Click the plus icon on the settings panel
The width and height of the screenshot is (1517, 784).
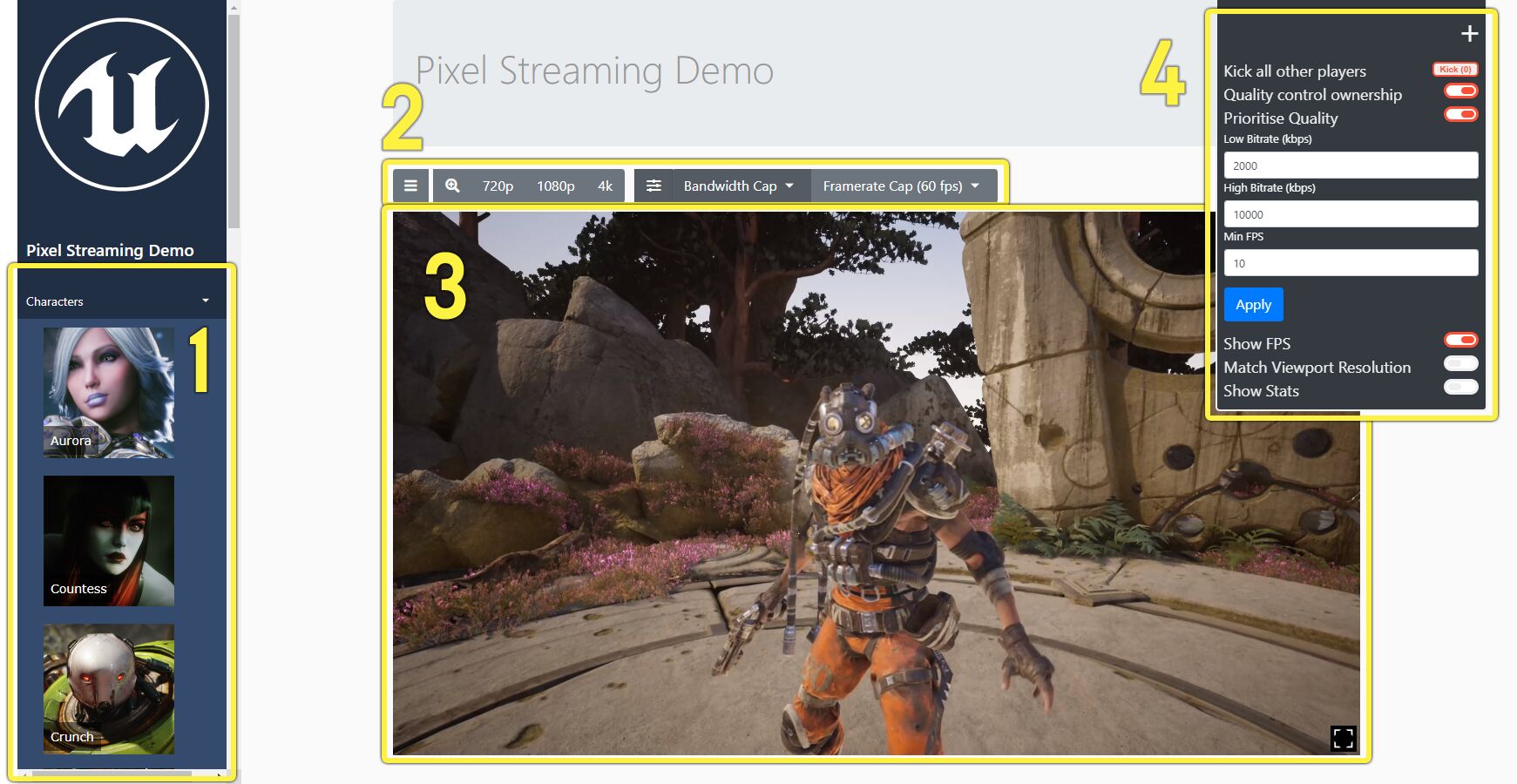[1470, 33]
